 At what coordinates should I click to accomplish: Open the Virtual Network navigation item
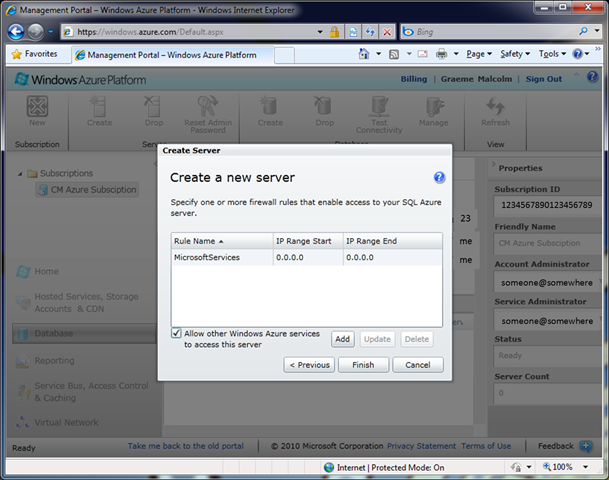pos(57,422)
